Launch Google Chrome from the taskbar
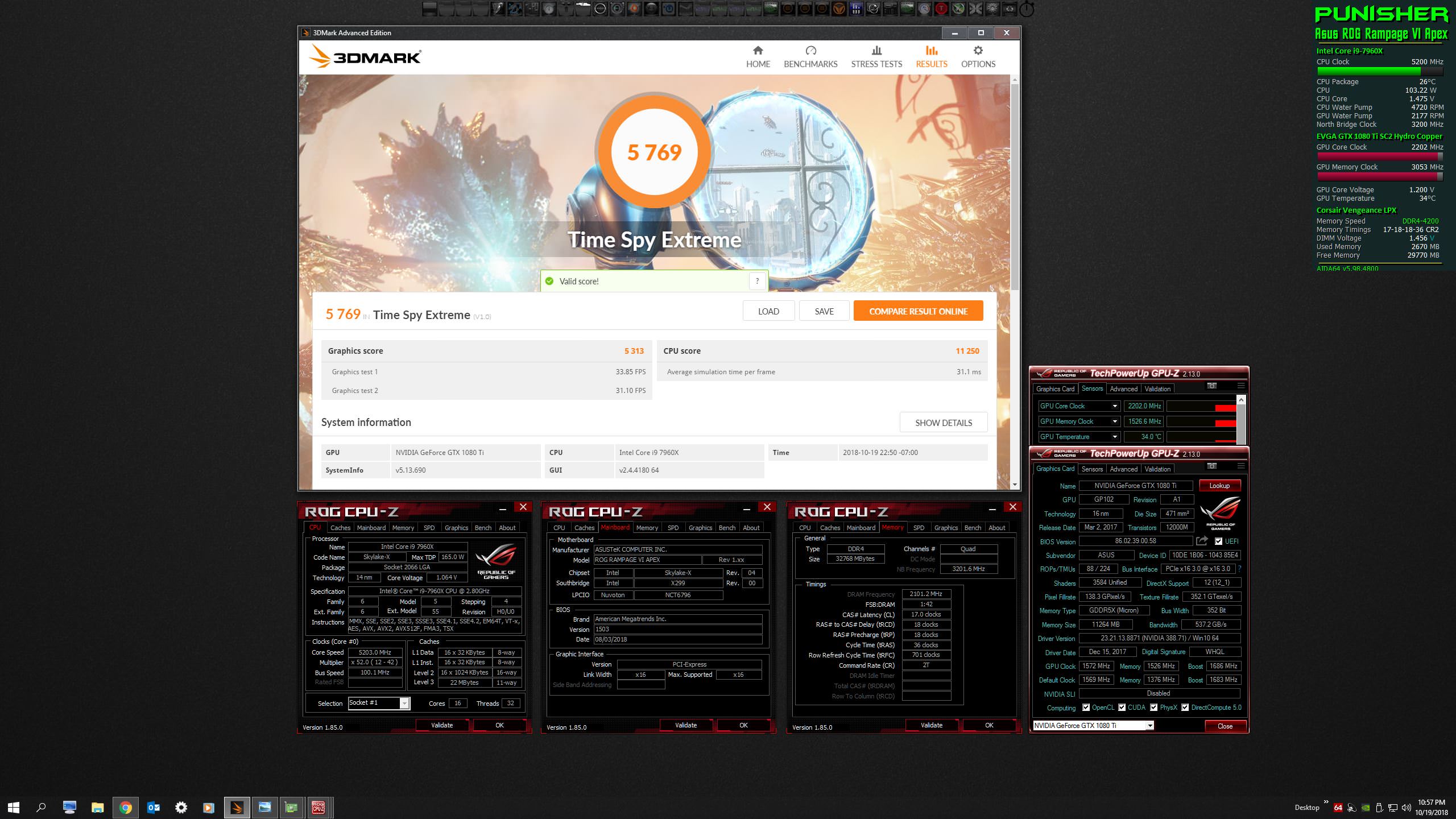This screenshot has height=819, width=1456. pyautogui.click(x=126, y=807)
